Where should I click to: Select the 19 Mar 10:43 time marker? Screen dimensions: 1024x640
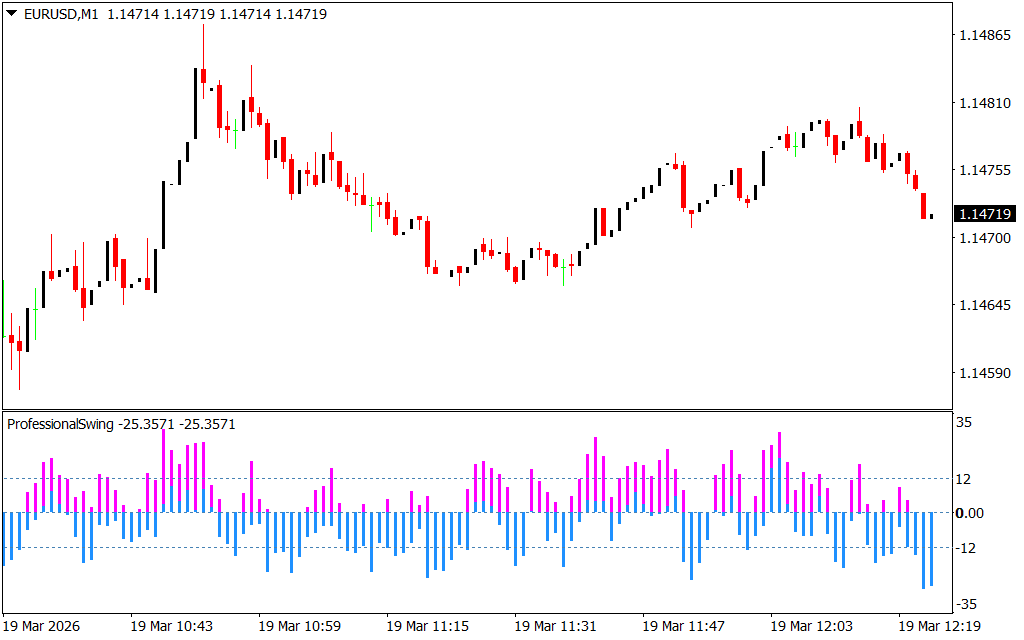171,626
